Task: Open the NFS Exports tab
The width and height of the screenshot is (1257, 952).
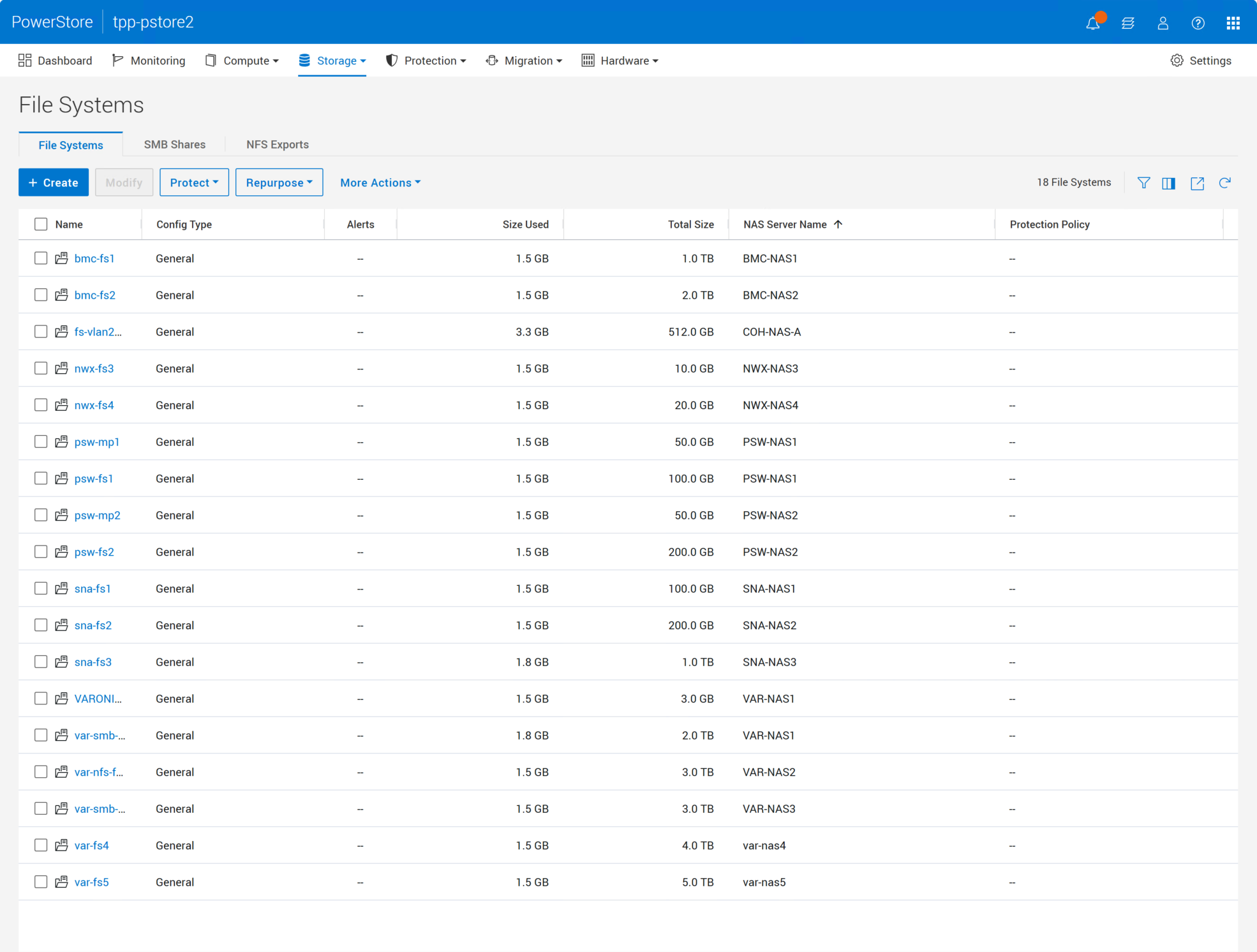Action: click(277, 144)
